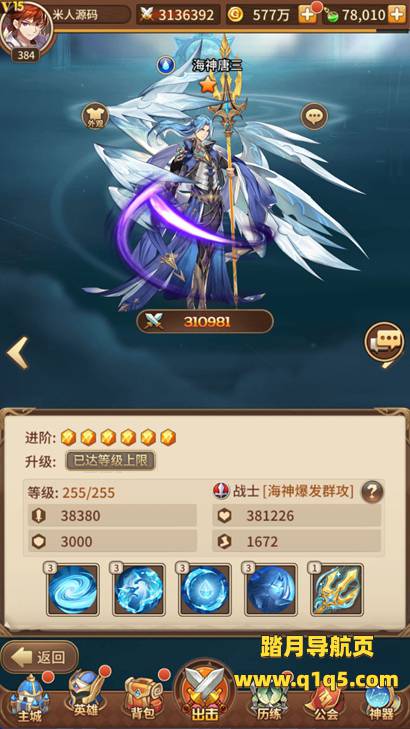Select the golden trident skill icon
The width and height of the screenshot is (410, 729).
click(x=337, y=589)
